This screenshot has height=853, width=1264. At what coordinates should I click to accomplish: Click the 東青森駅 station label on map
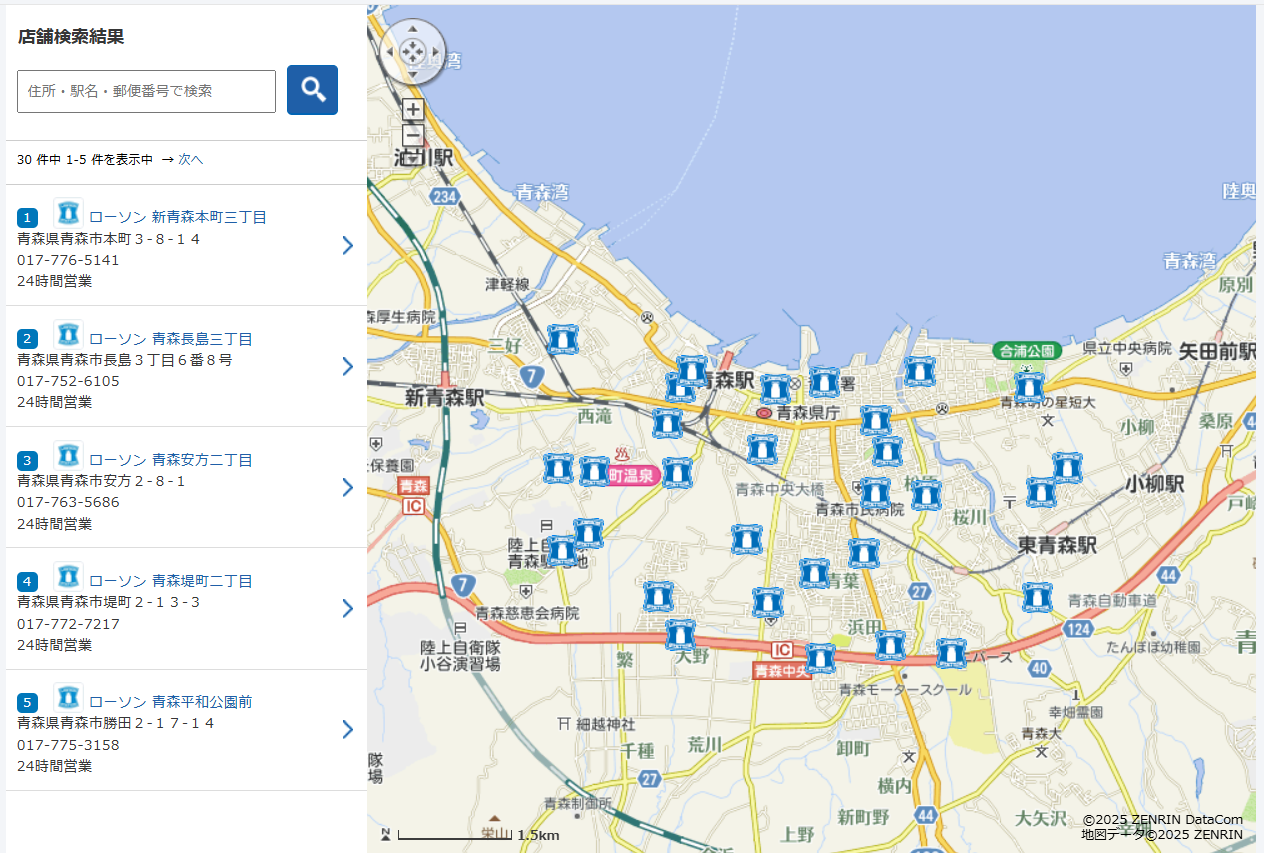pos(1057,545)
